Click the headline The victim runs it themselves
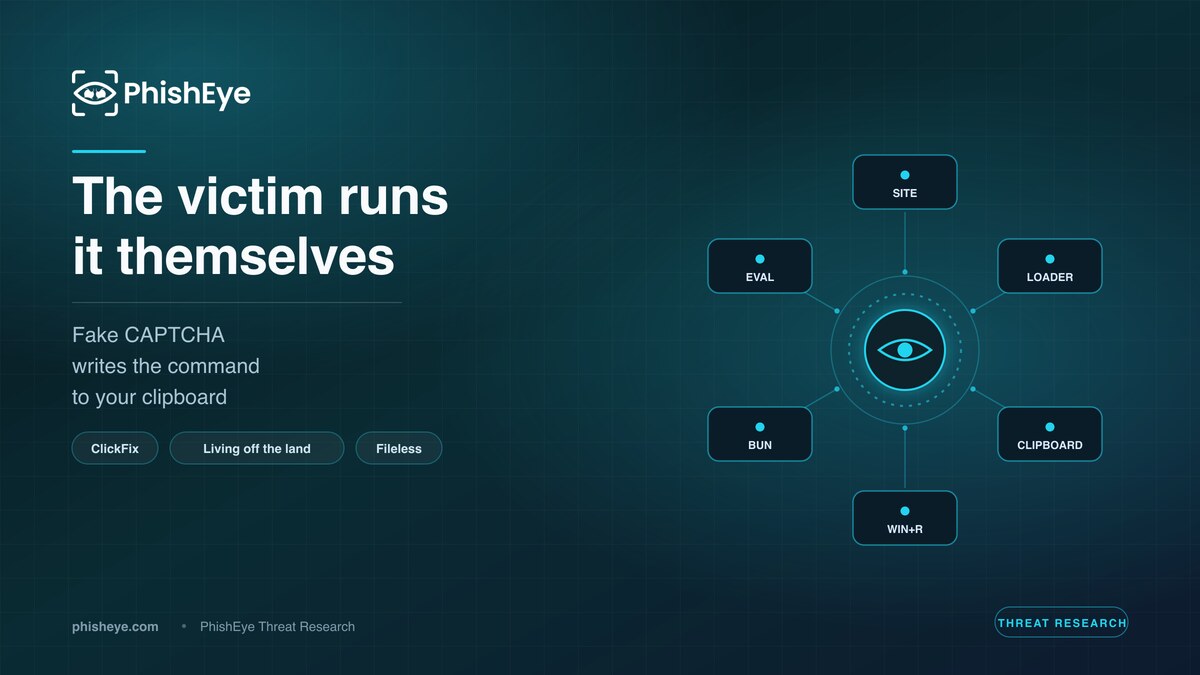This screenshot has height=675, width=1200. [260, 226]
